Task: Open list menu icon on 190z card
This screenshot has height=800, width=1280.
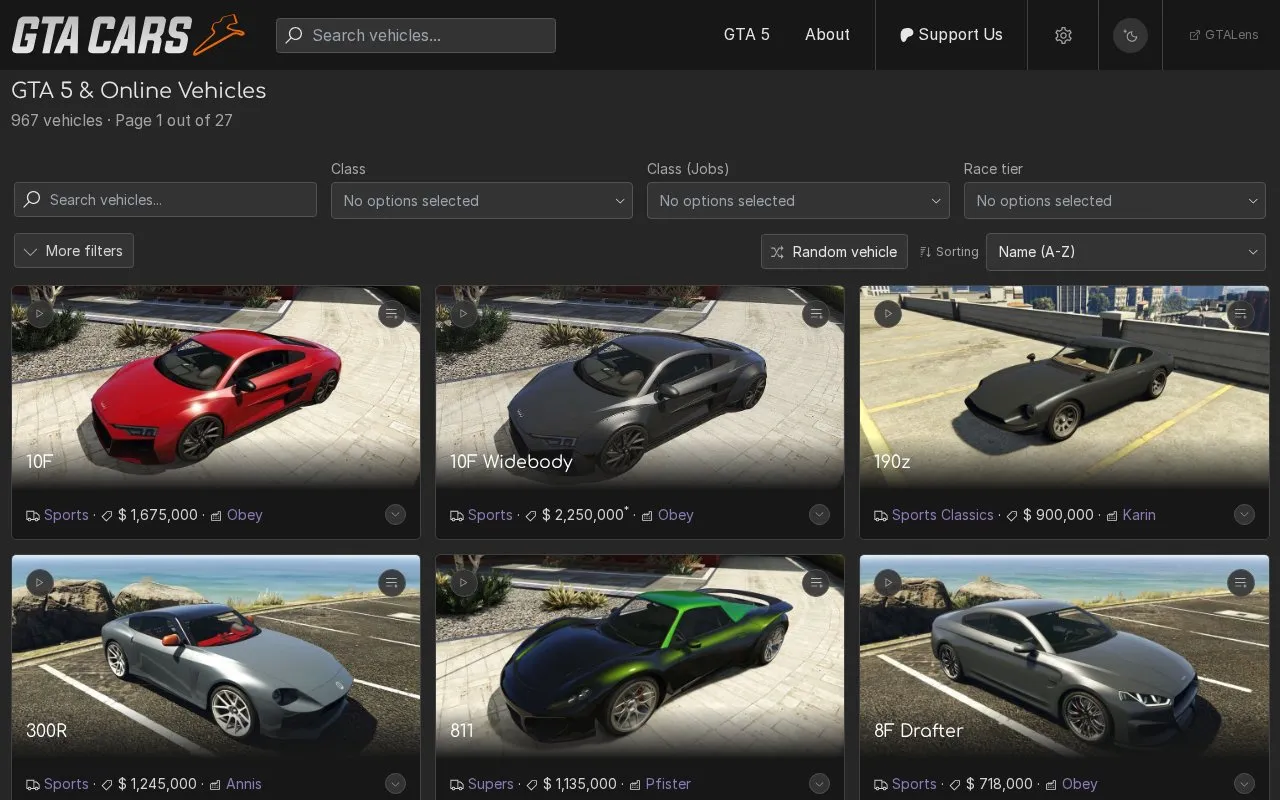Action: (x=1241, y=313)
